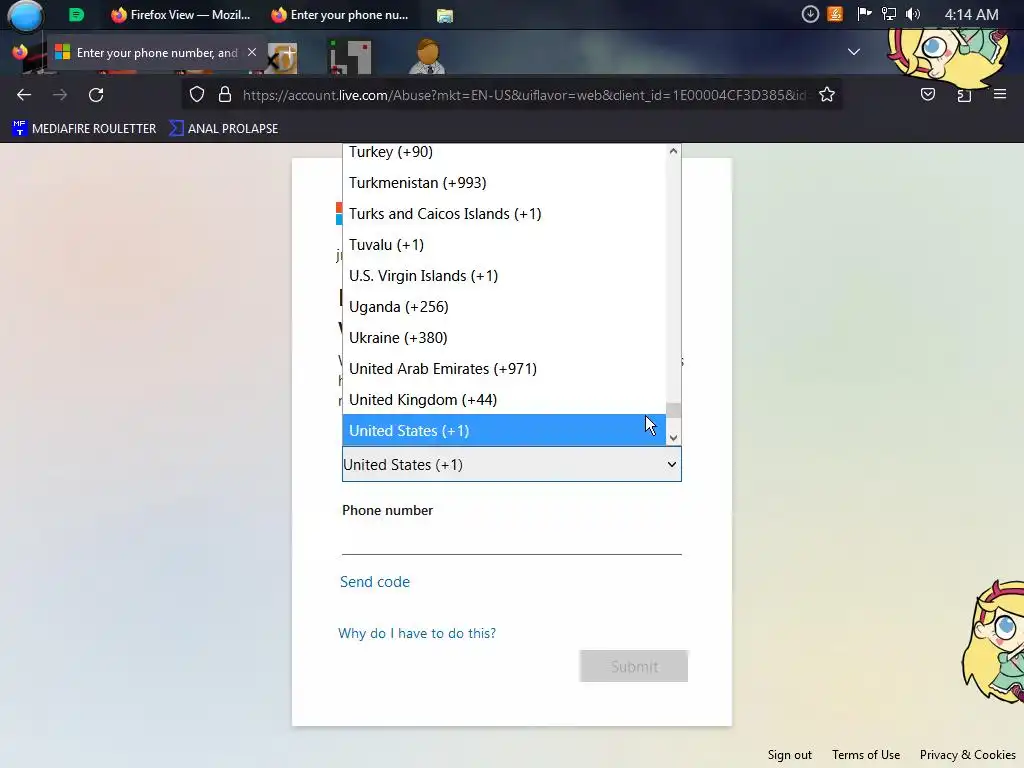Select United Arab Emirates (+971) option
Image resolution: width=1024 pixels, height=768 pixels.
(504, 369)
